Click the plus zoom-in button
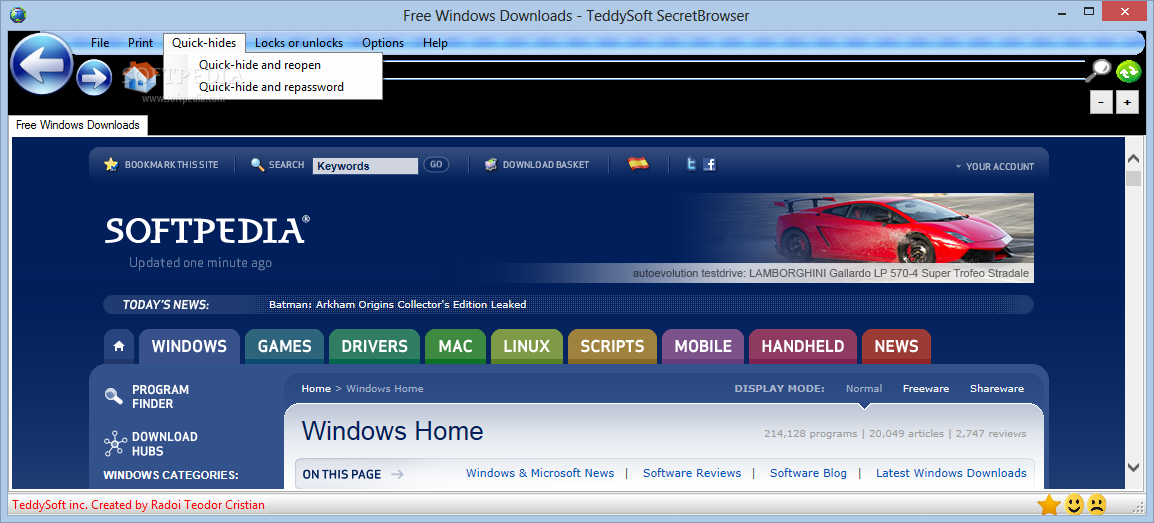Viewport: 1154px width, 523px height. [x=1127, y=103]
